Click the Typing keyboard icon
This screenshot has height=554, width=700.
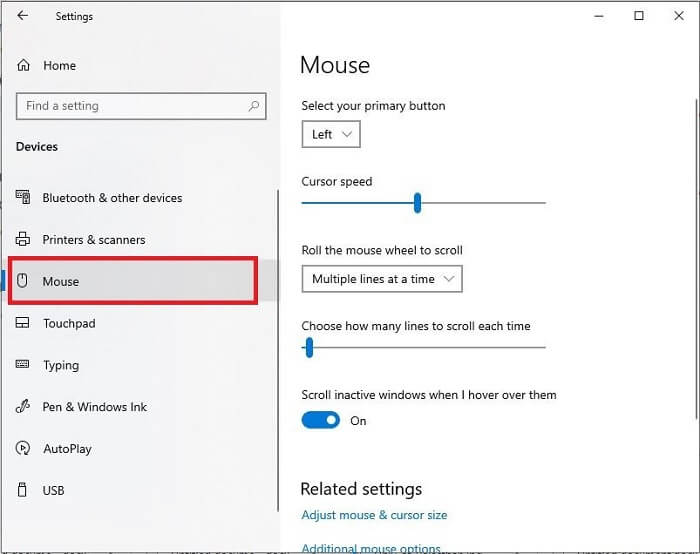pyautogui.click(x=22, y=364)
